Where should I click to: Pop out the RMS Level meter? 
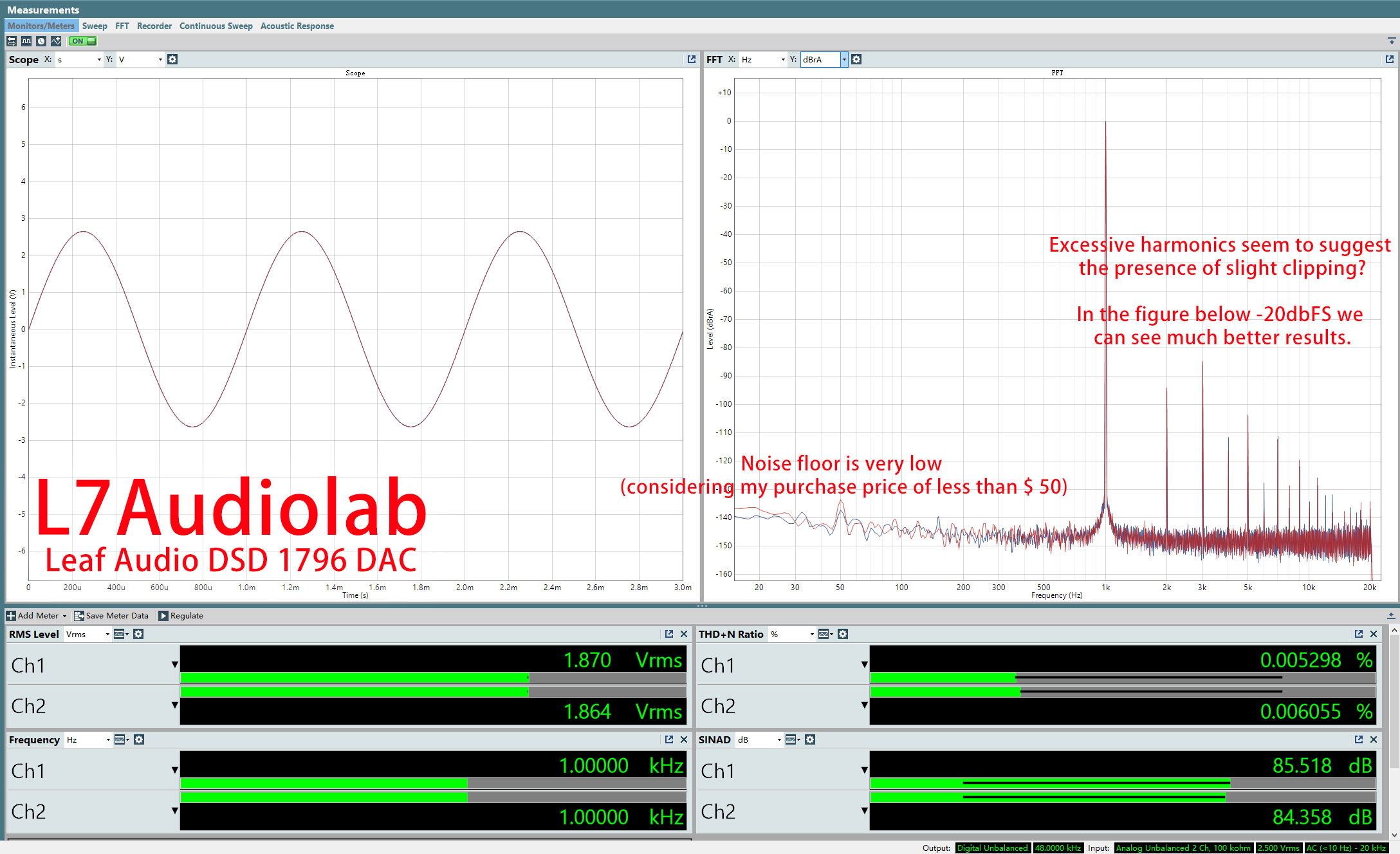coord(669,634)
